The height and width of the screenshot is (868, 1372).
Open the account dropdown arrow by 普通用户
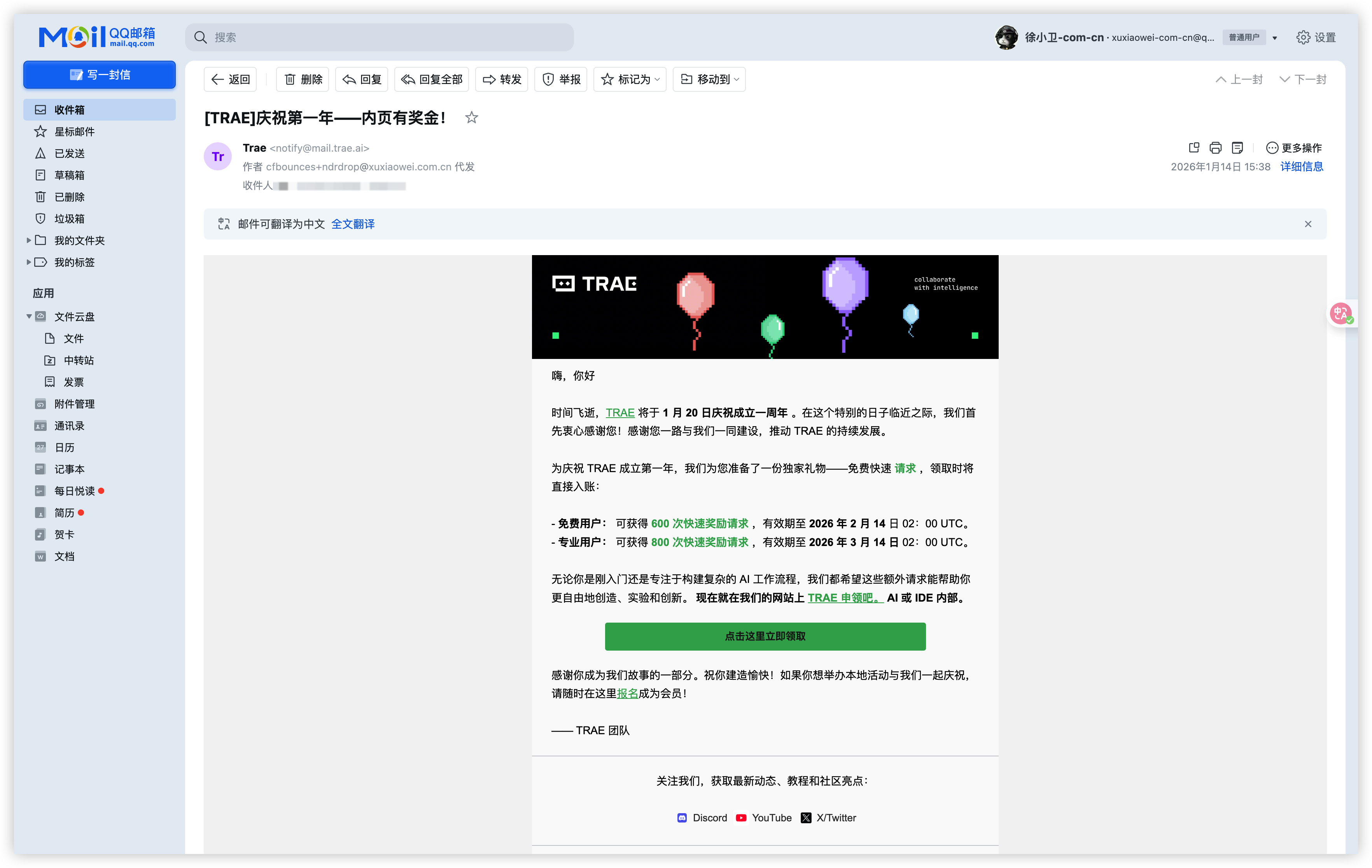[x=1274, y=38]
